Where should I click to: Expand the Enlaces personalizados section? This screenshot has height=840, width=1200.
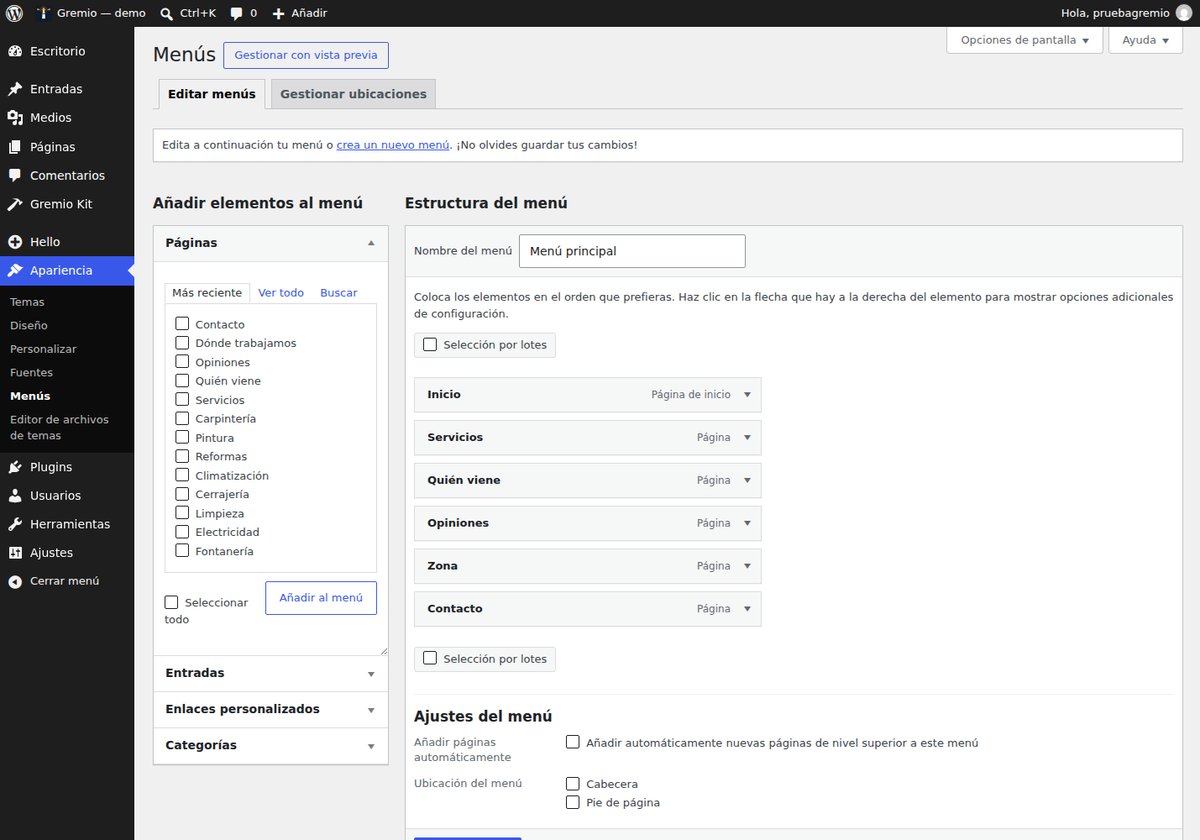pyautogui.click(x=371, y=710)
